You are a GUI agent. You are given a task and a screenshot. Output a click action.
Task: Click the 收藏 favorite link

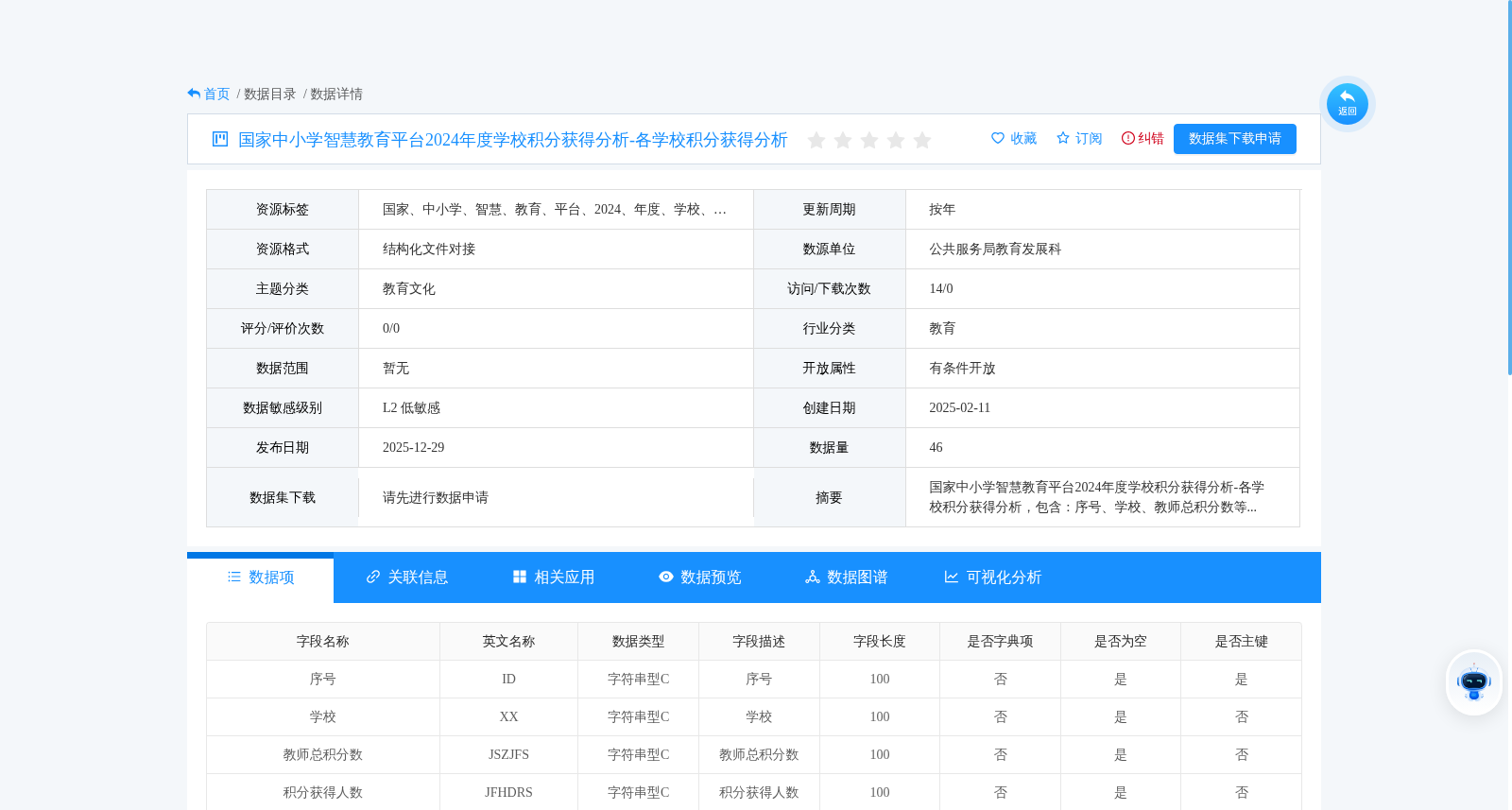pos(1023,138)
